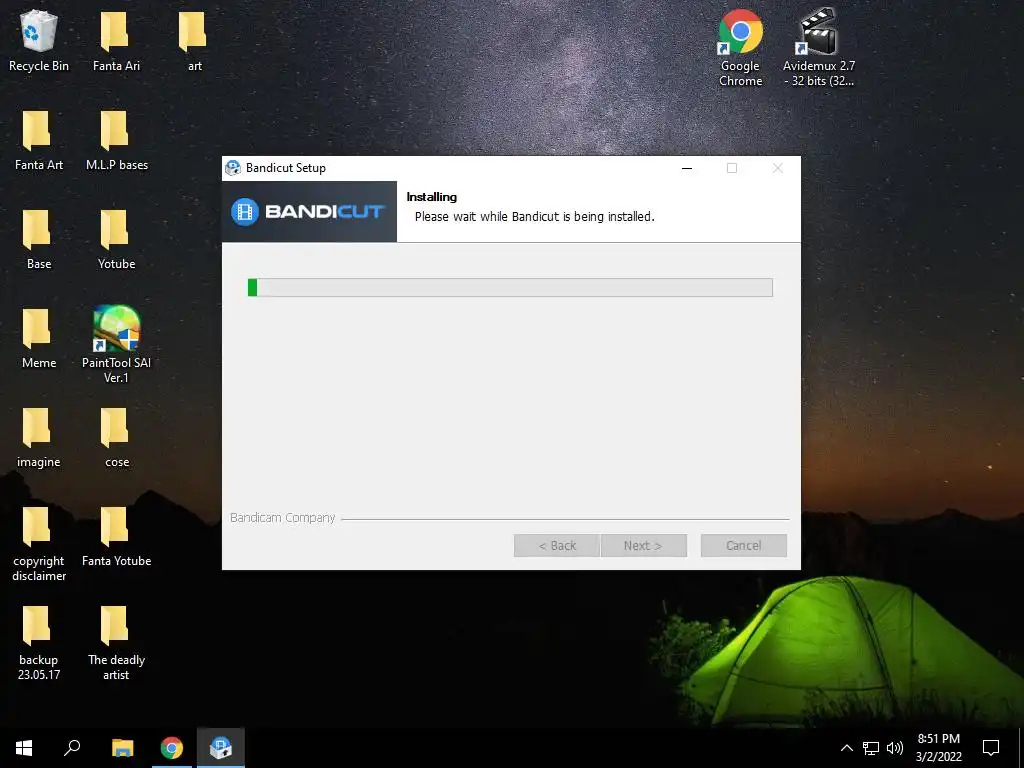Select the Fanta Ari folder

point(116,40)
